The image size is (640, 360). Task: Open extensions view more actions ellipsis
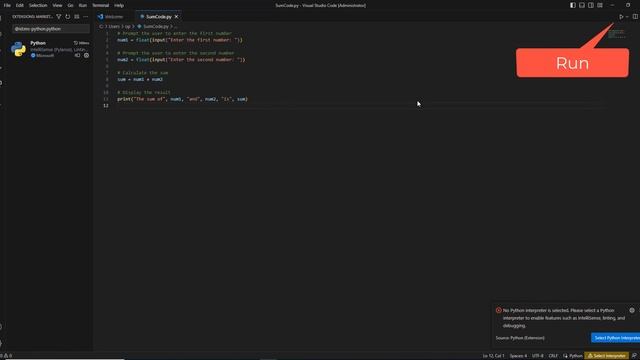tap(86, 17)
